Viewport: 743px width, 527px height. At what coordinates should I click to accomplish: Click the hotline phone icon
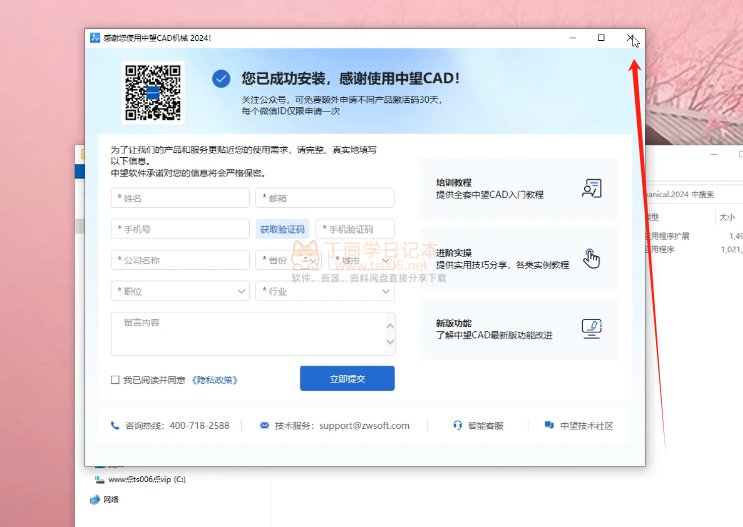[115, 425]
